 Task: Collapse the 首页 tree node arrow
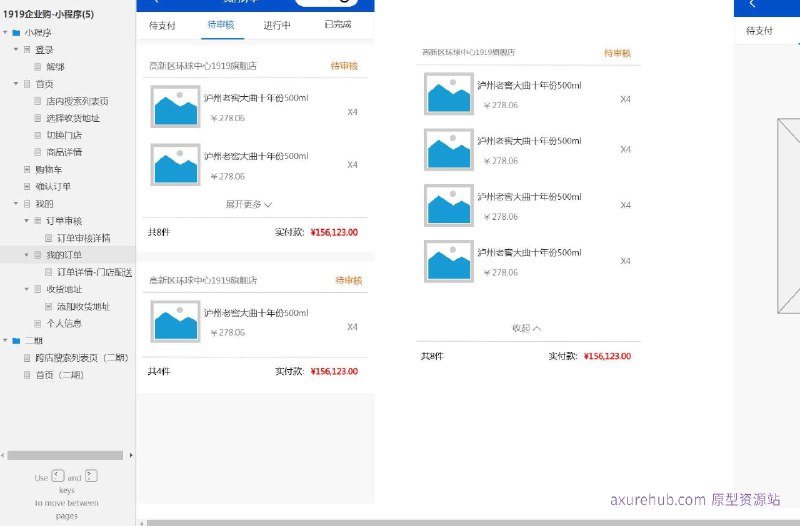click(x=16, y=84)
